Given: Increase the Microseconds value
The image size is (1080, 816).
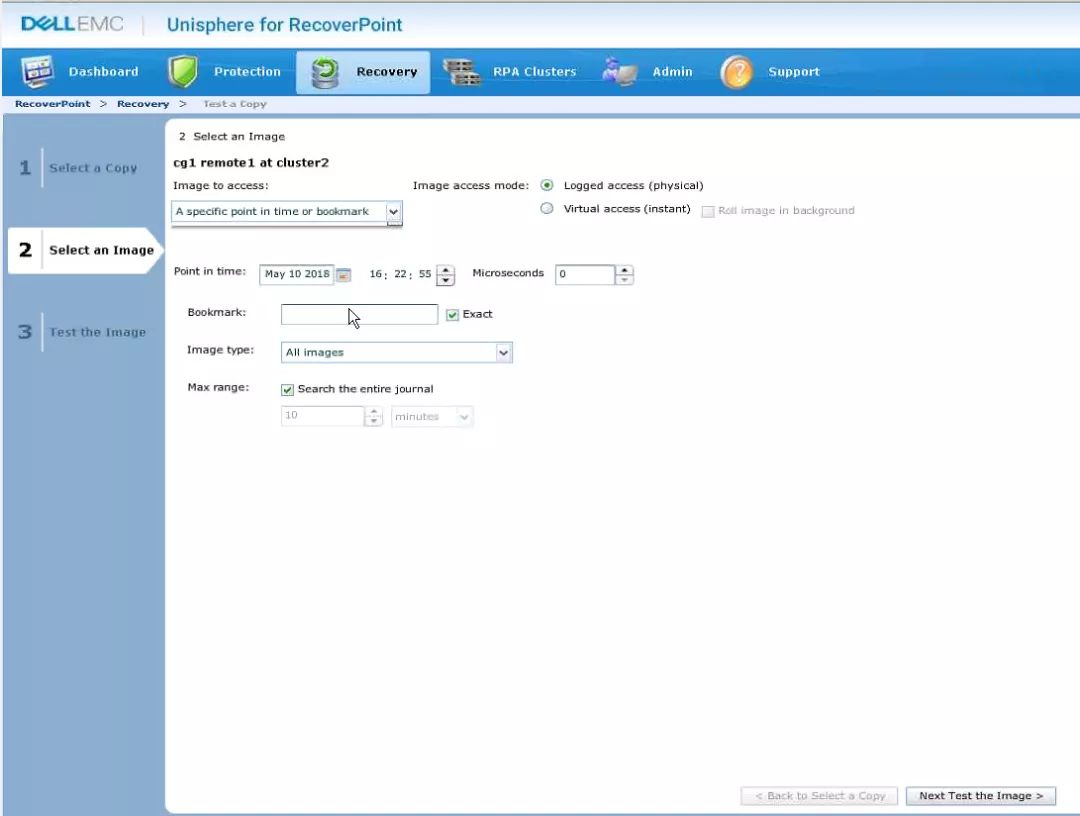Looking at the screenshot, I should click(625, 270).
